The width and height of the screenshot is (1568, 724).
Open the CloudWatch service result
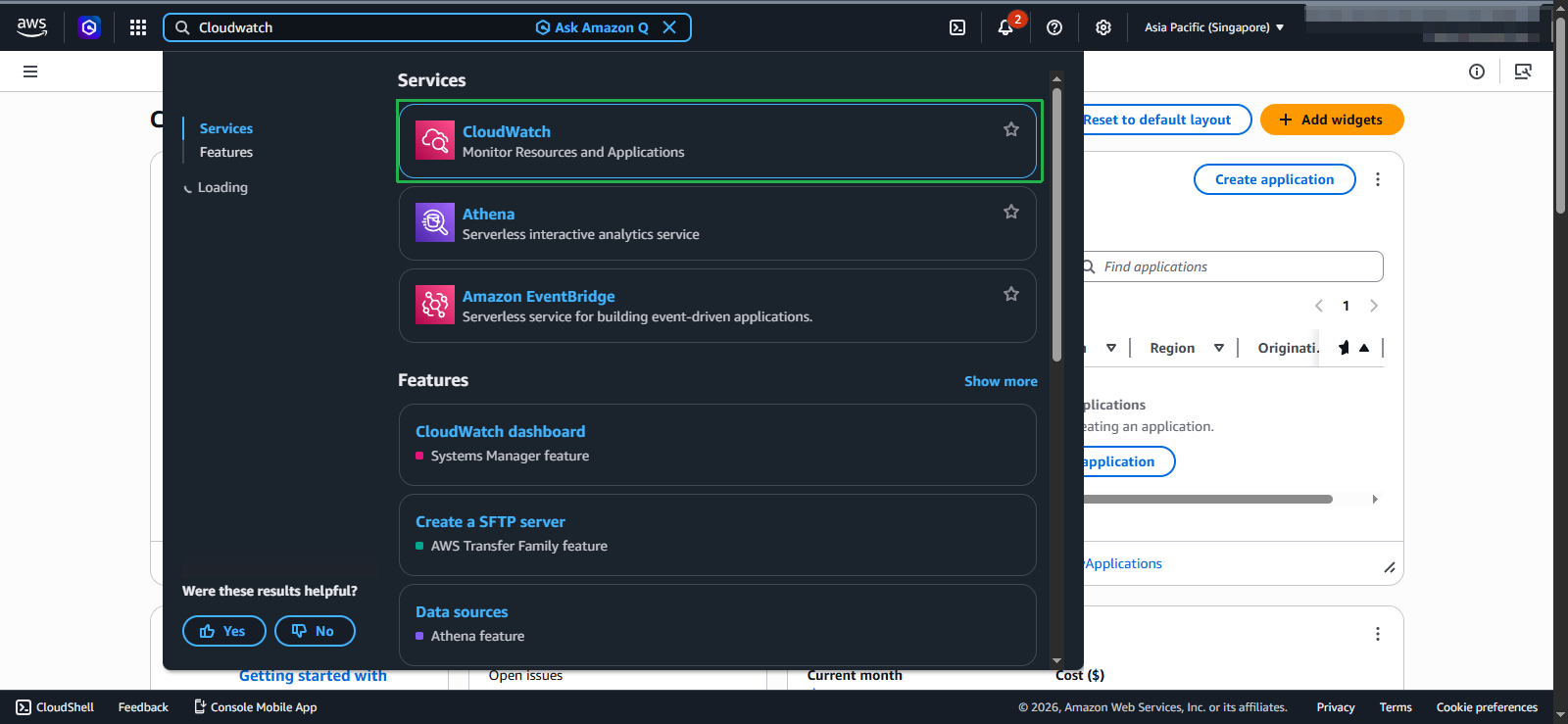tap(717, 141)
